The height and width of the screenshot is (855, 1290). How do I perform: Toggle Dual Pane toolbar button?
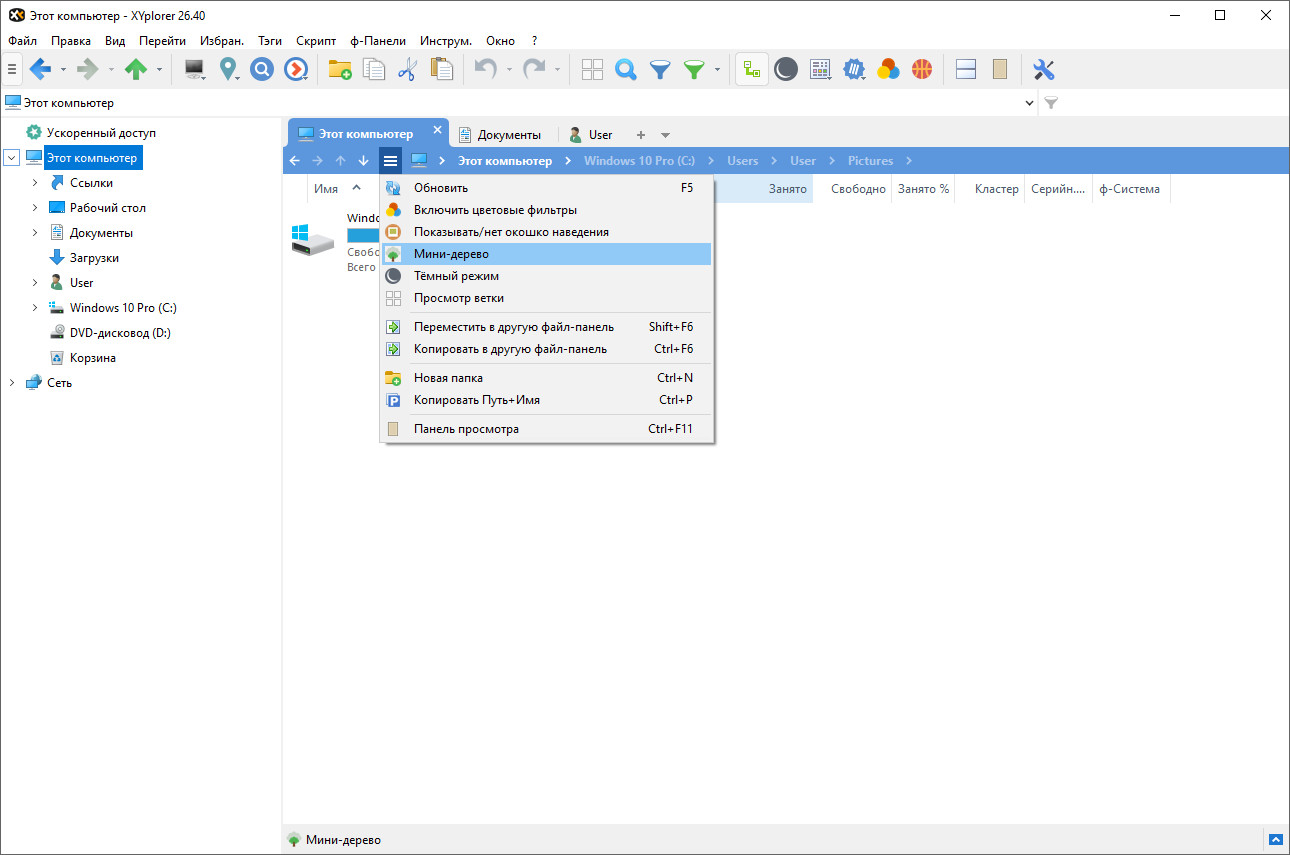966,69
